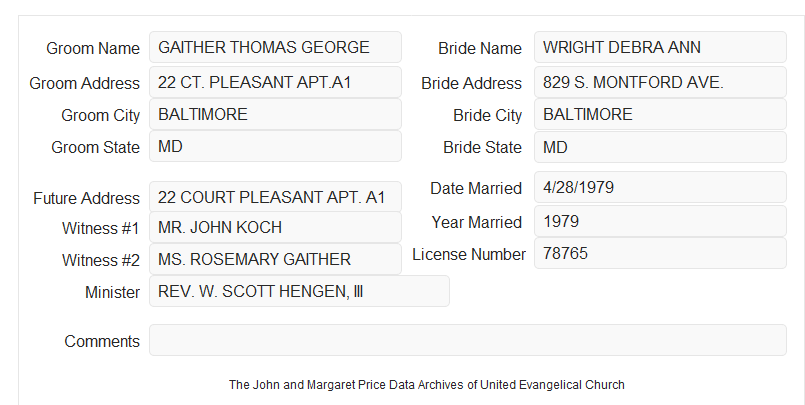This screenshot has width=805, height=405.
Task: Click the Price Data Archives footer text
Action: coord(427,385)
